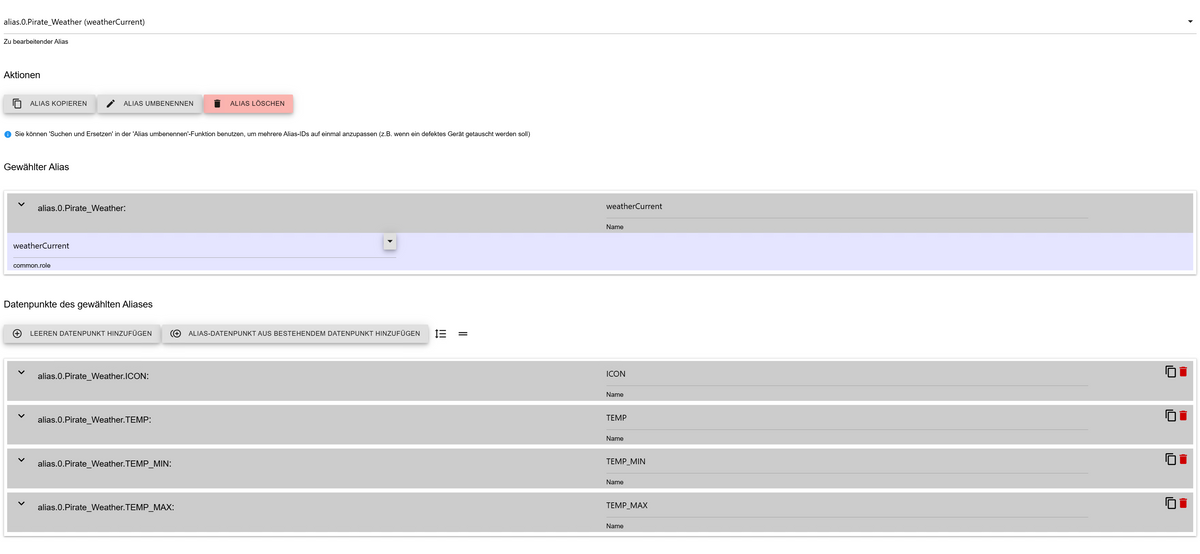Add an empty datapoint
The height and width of the screenshot is (554, 1200).
point(81,334)
